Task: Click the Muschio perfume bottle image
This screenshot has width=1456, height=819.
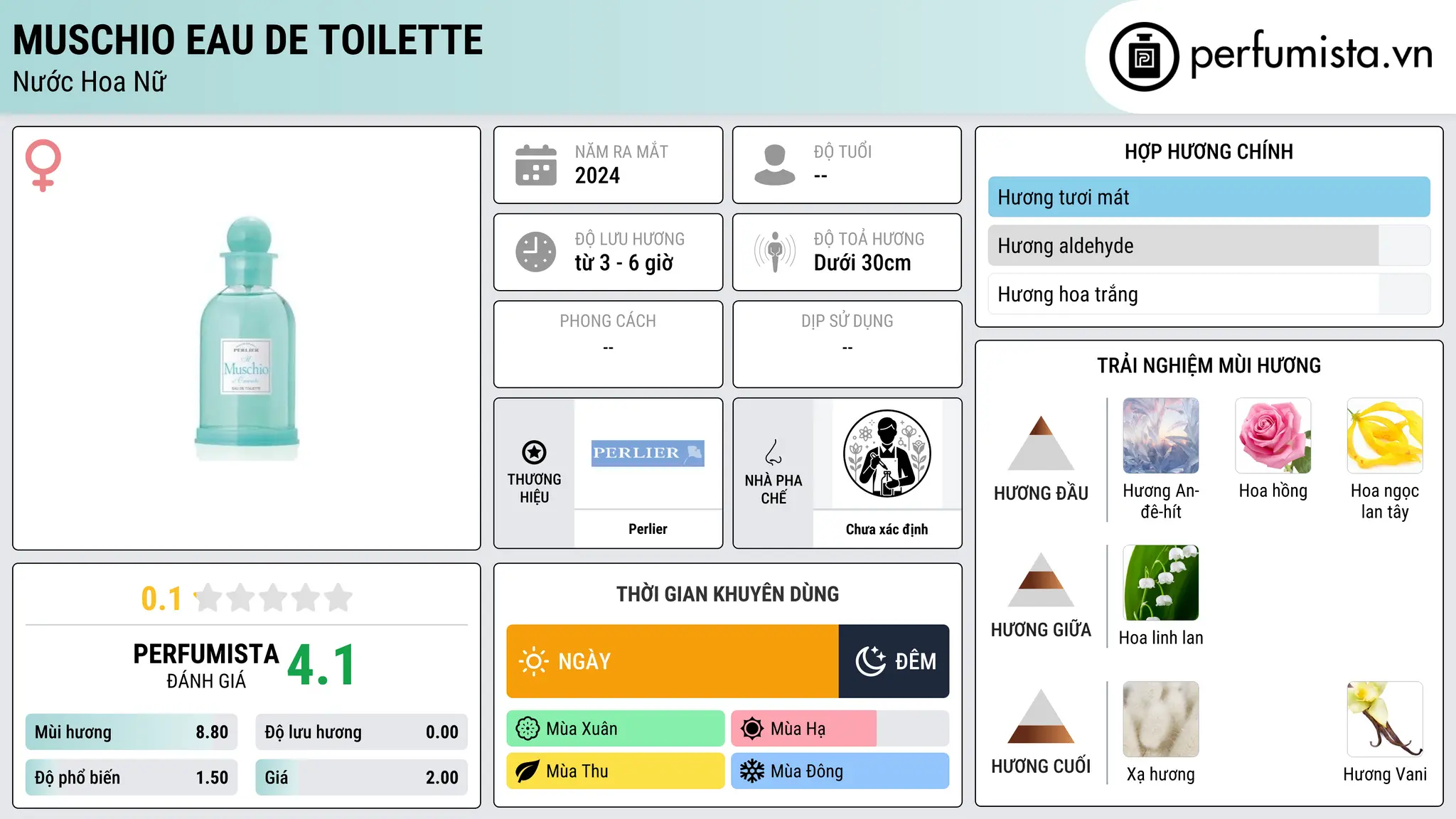Action: click(246, 338)
